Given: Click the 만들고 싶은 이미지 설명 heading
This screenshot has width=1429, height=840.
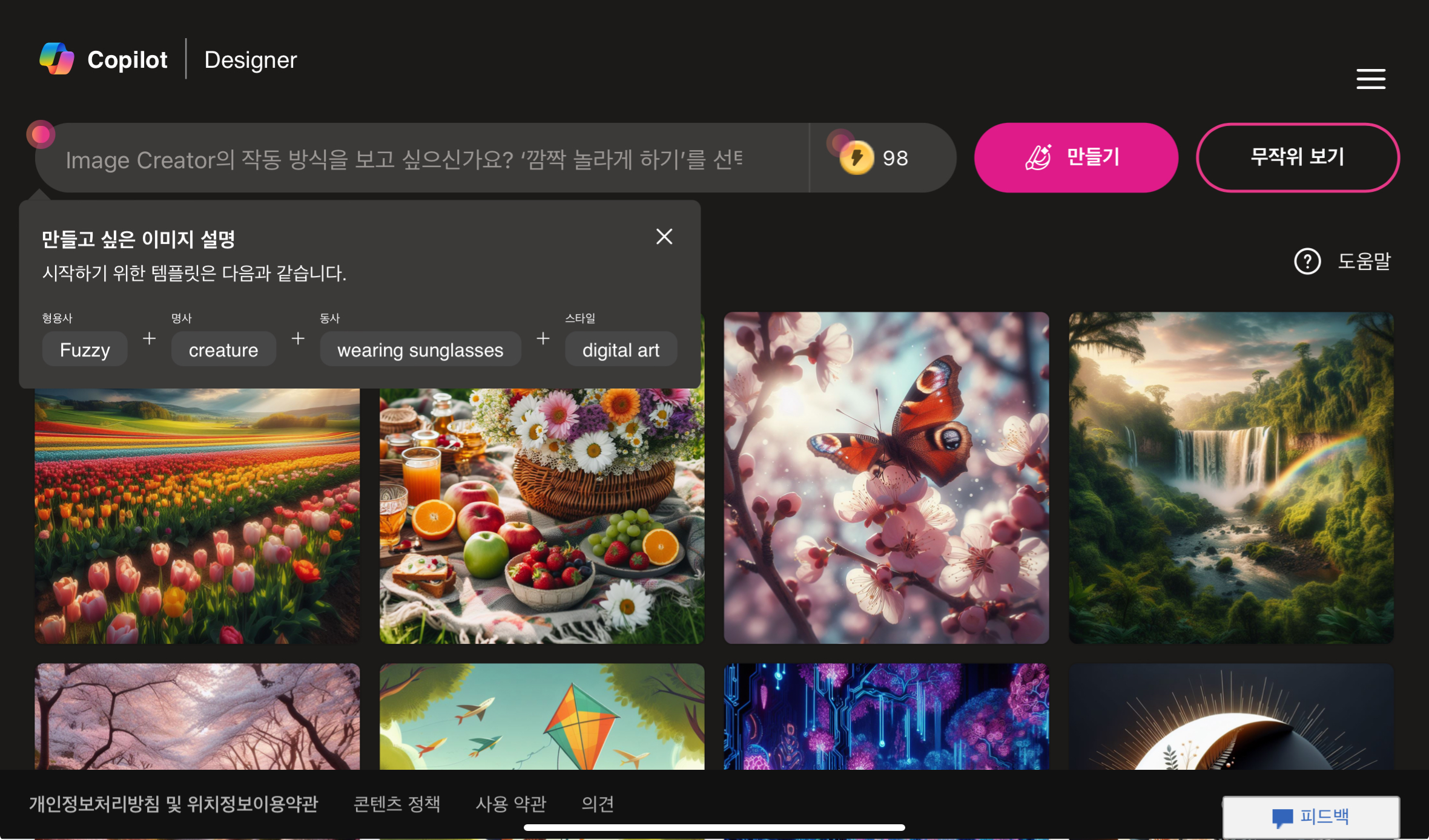Looking at the screenshot, I should click(138, 239).
